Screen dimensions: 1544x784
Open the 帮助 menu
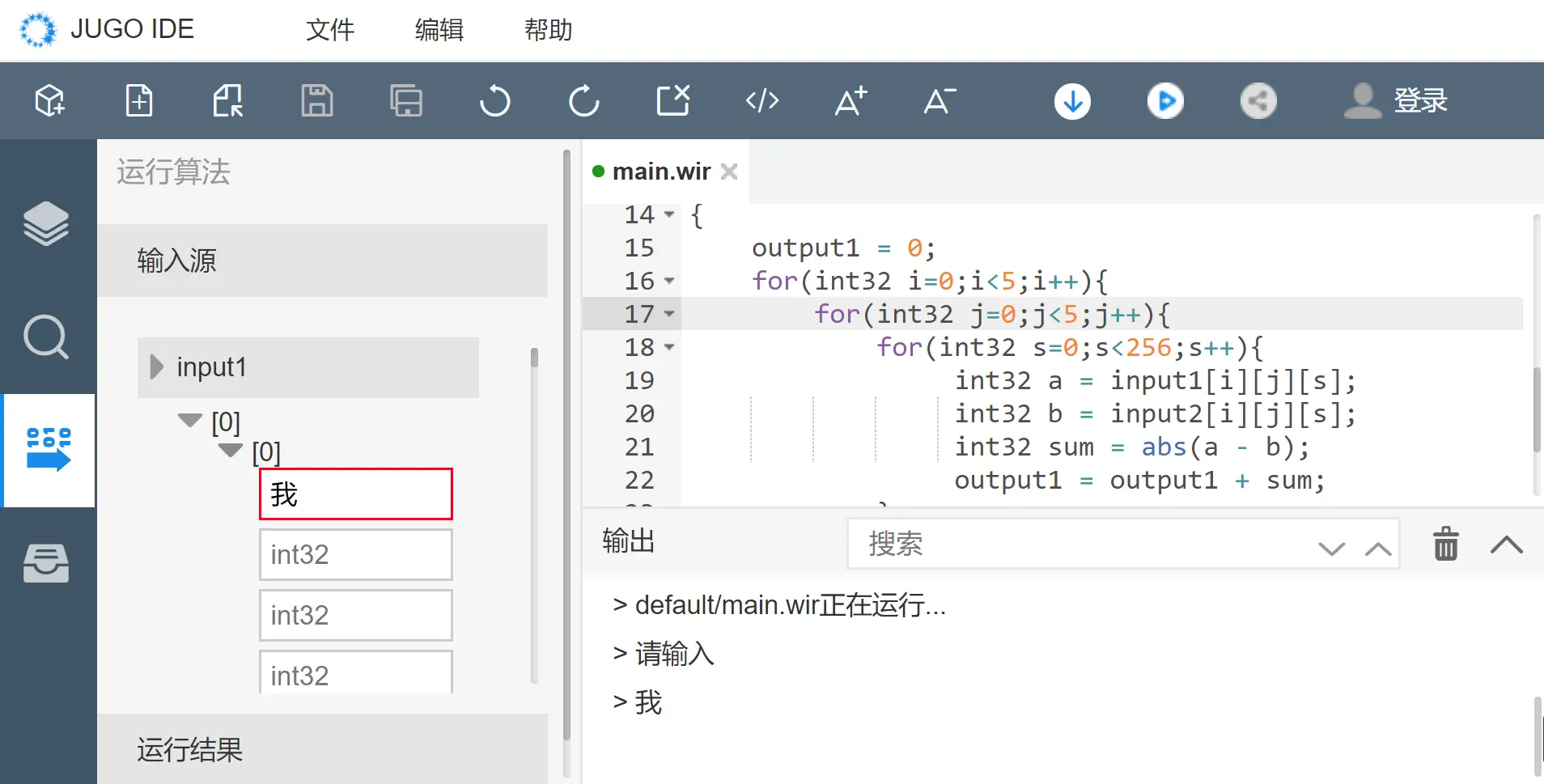click(x=549, y=30)
